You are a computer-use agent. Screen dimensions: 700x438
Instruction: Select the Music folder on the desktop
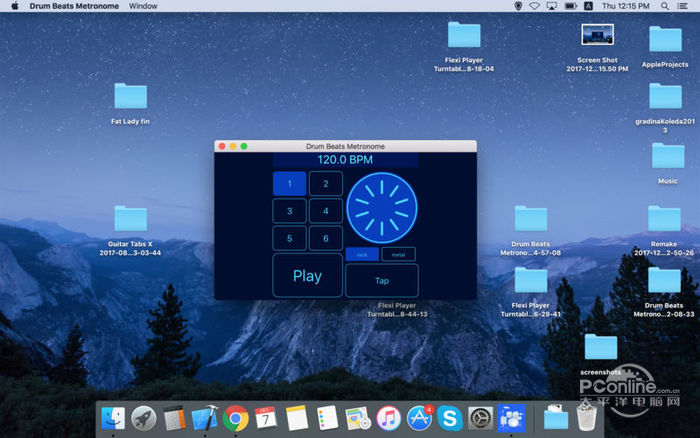click(667, 157)
